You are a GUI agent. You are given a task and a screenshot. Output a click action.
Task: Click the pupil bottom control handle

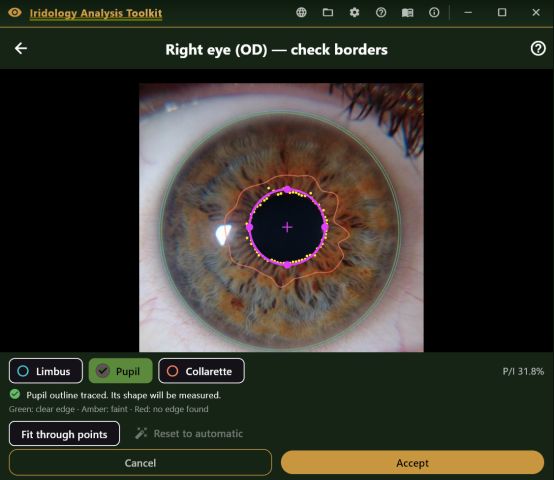(x=287, y=265)
